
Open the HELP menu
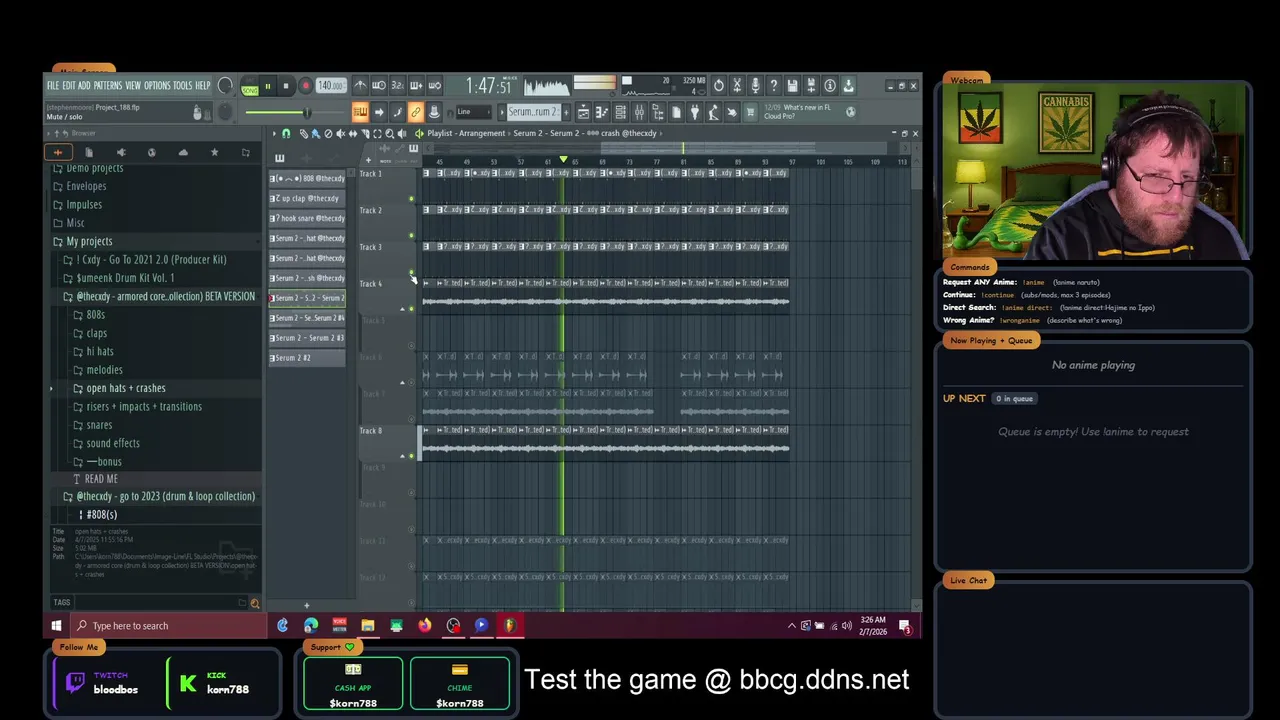tap(203, 86)
